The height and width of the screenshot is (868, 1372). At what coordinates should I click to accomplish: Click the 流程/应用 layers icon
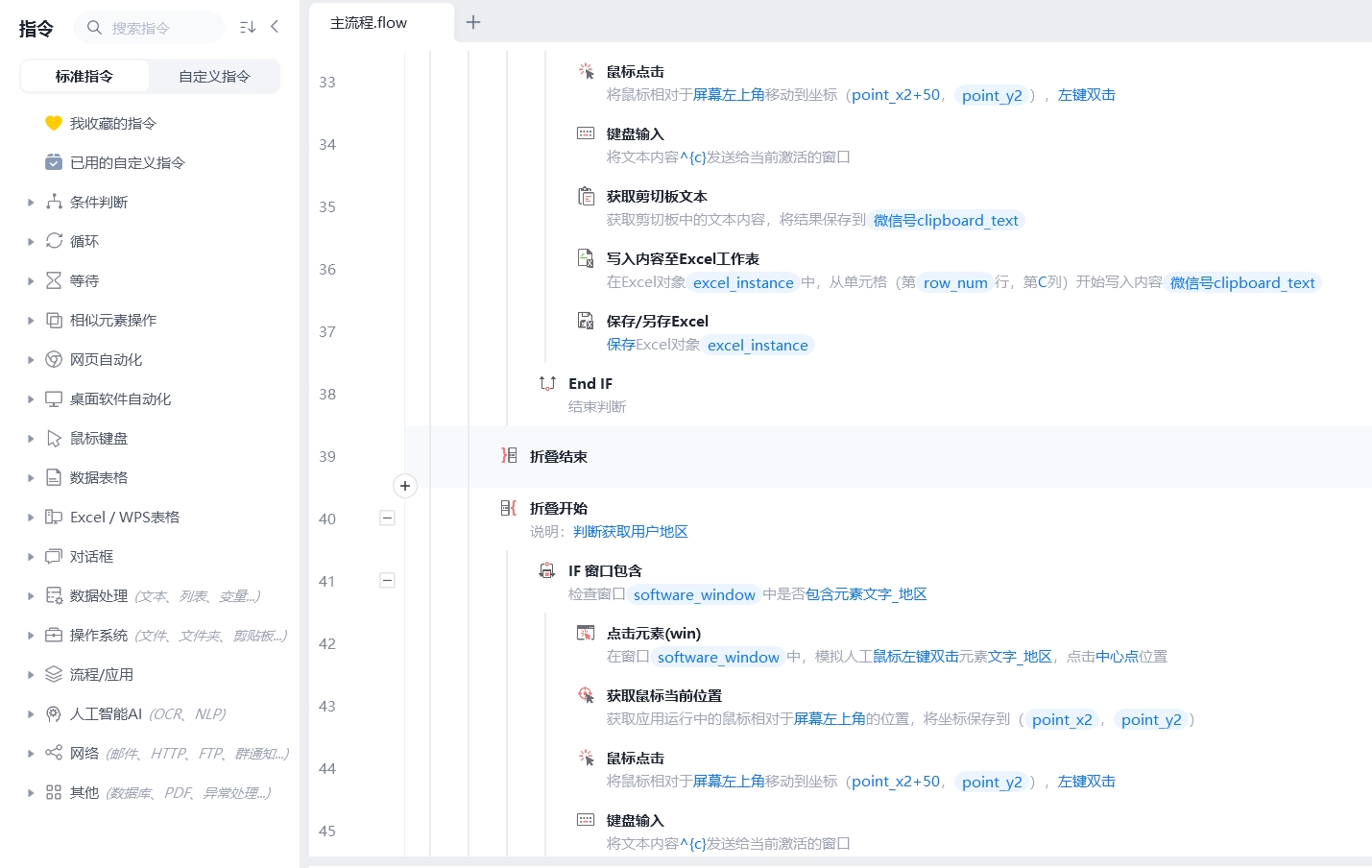54,674
